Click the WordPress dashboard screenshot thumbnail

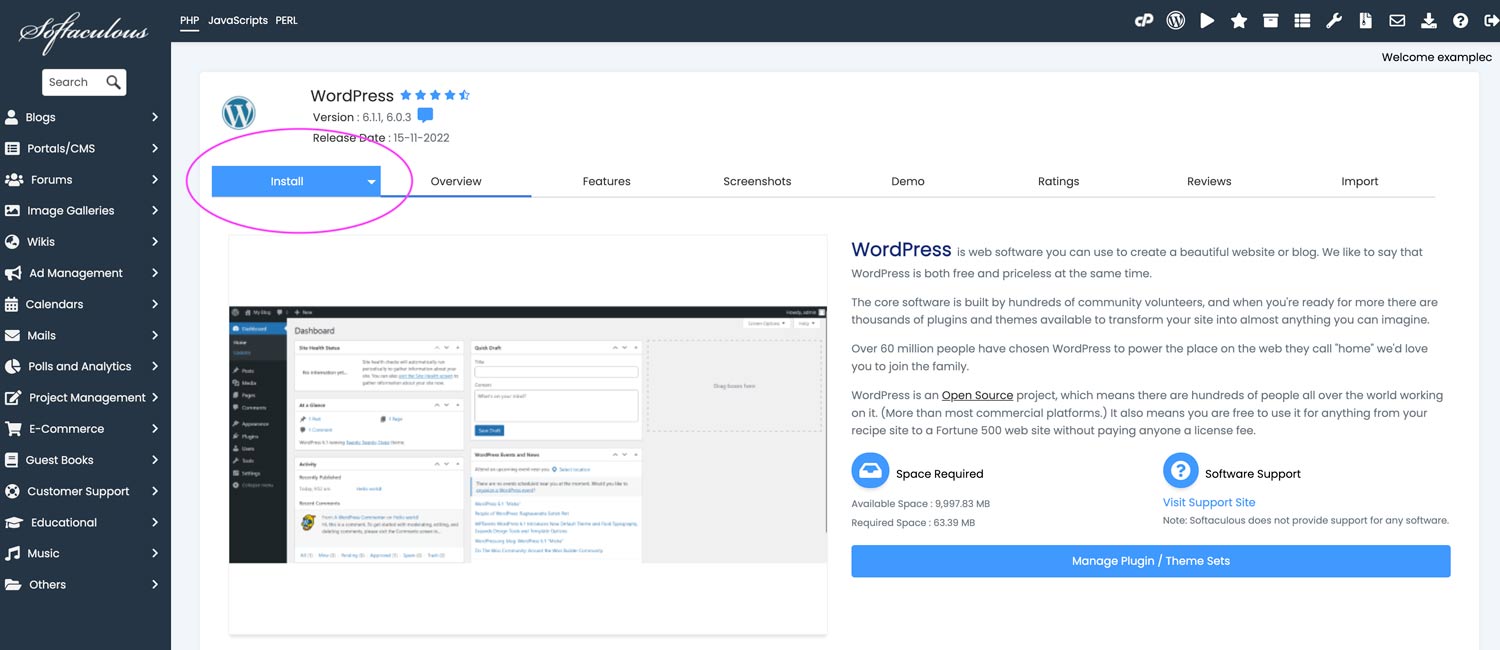[x=528, y=434]
